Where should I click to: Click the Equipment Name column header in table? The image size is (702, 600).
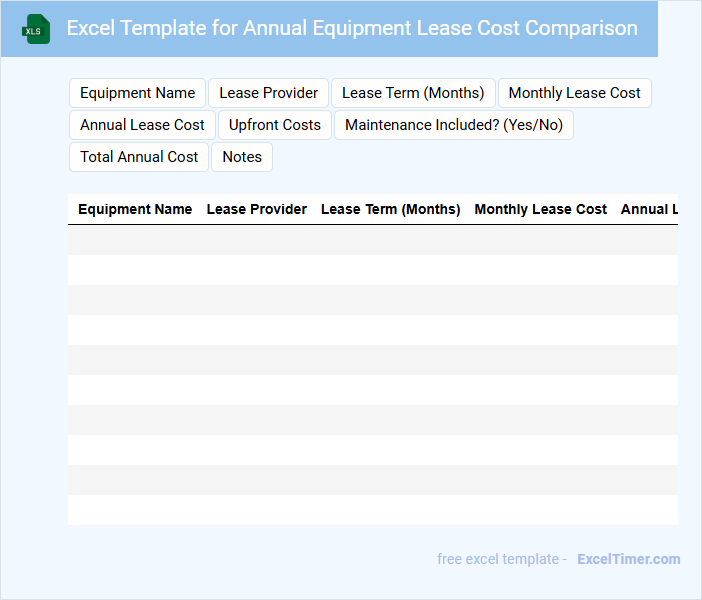(135, 209)
